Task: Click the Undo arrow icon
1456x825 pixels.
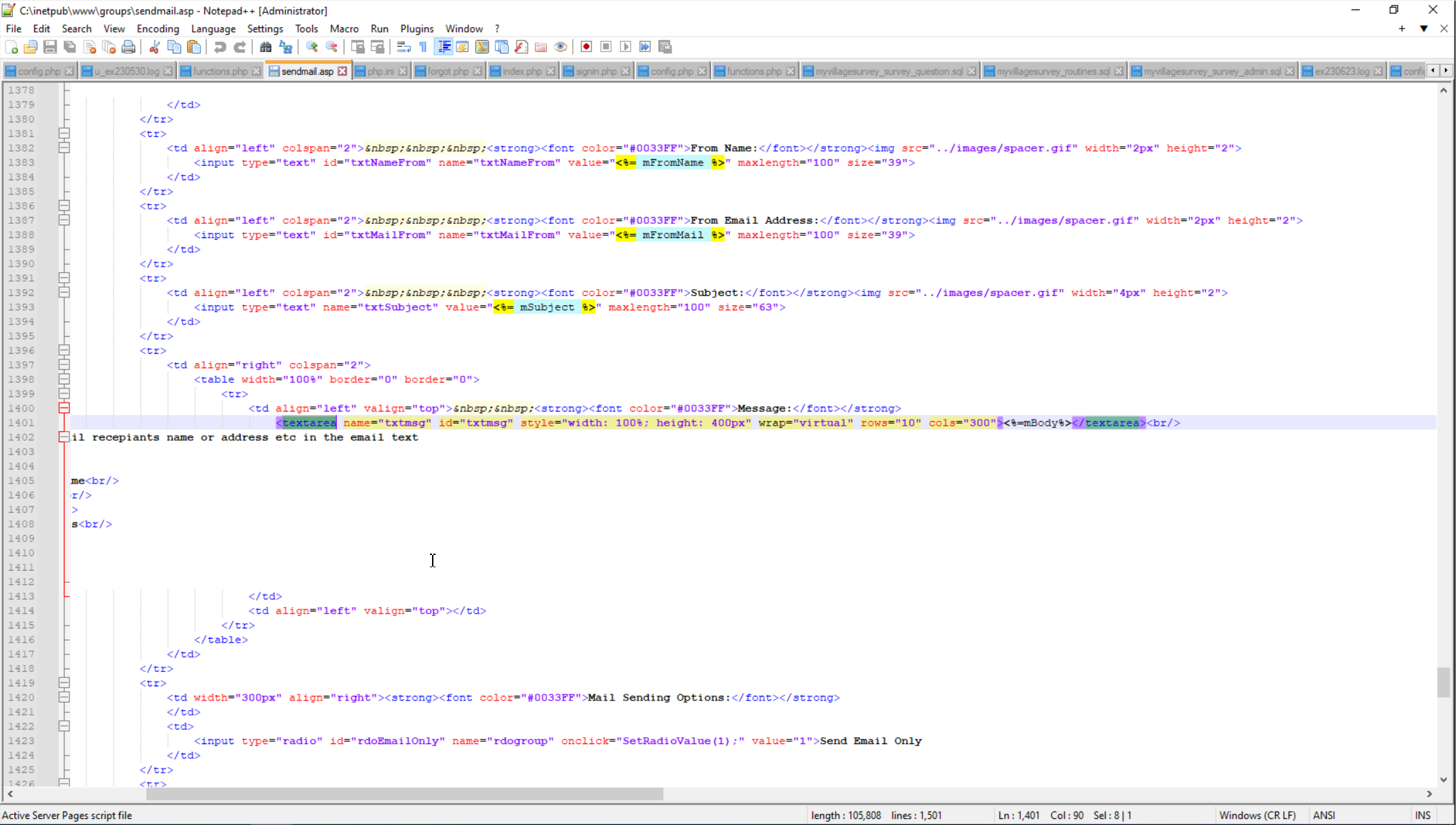Action: [220, 47]
